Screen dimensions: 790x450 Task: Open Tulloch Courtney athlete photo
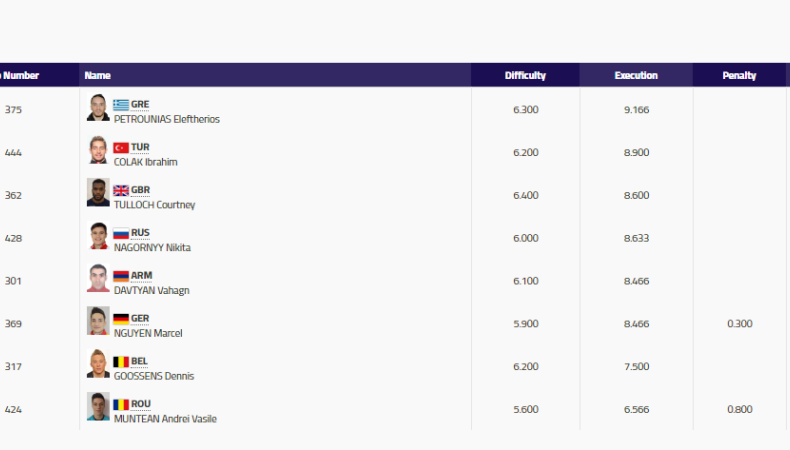[x=98, y=193]
